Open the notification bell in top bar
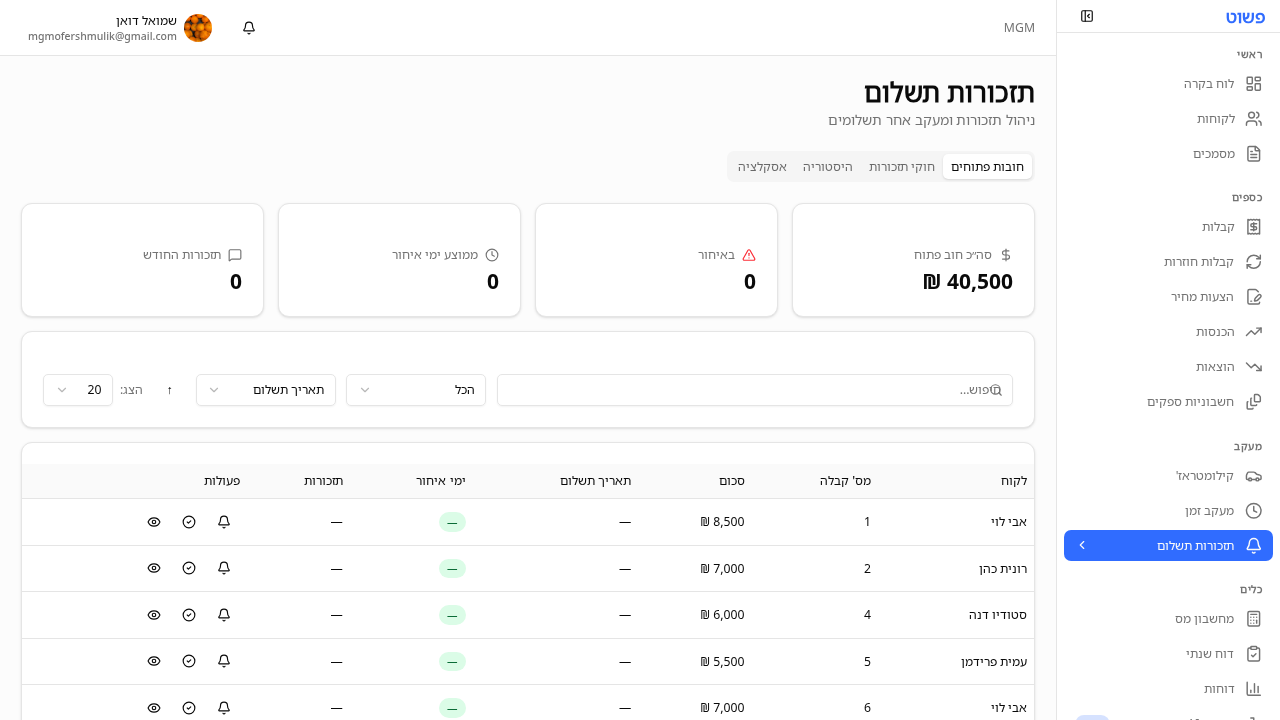The width and height of the screenshot is (1280, 720). point(248,27)
